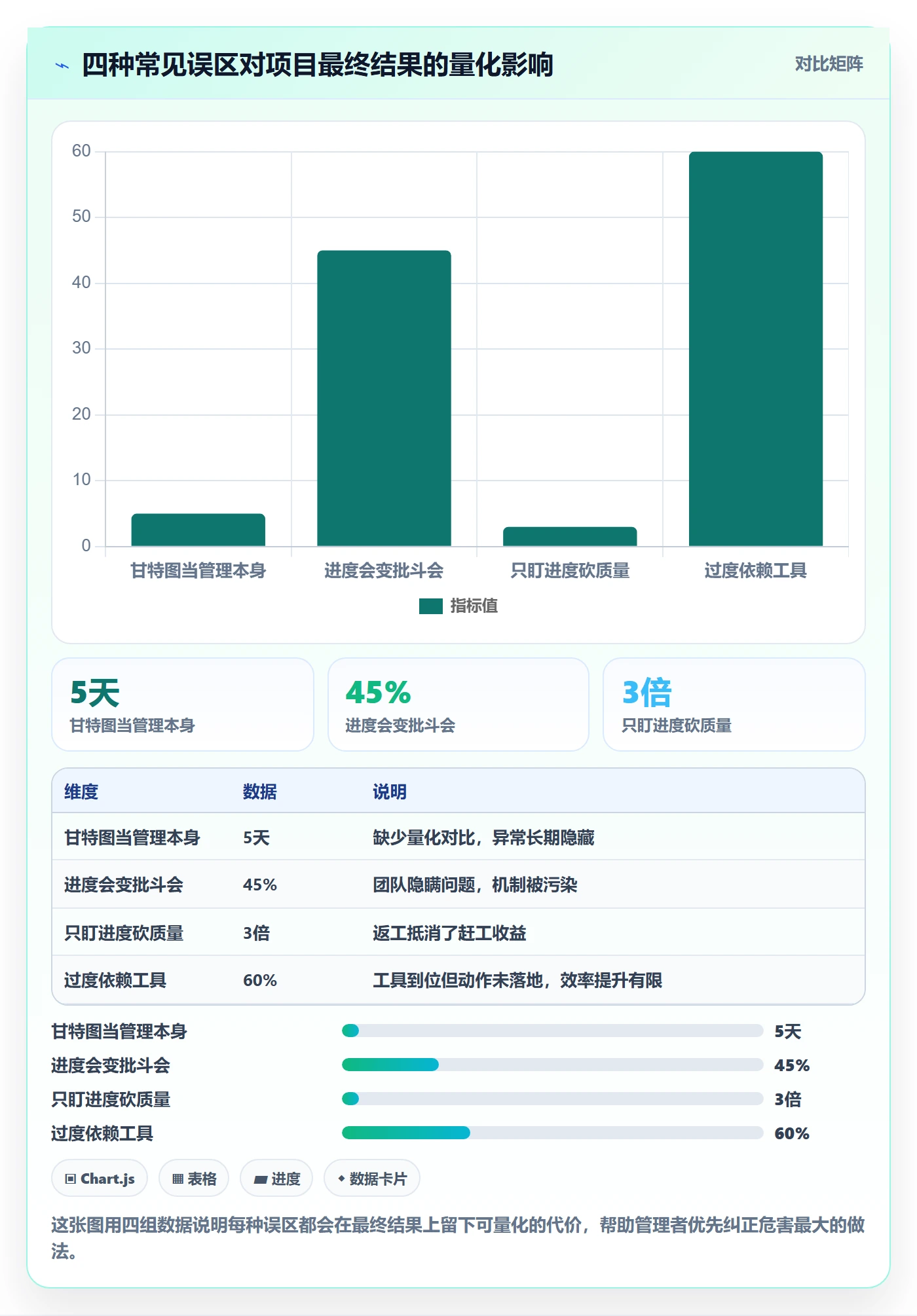The width and height of the screenshot is (917, 1316).
Task: Click the 对比矩阵 label
Action: [x=829, y=64]
